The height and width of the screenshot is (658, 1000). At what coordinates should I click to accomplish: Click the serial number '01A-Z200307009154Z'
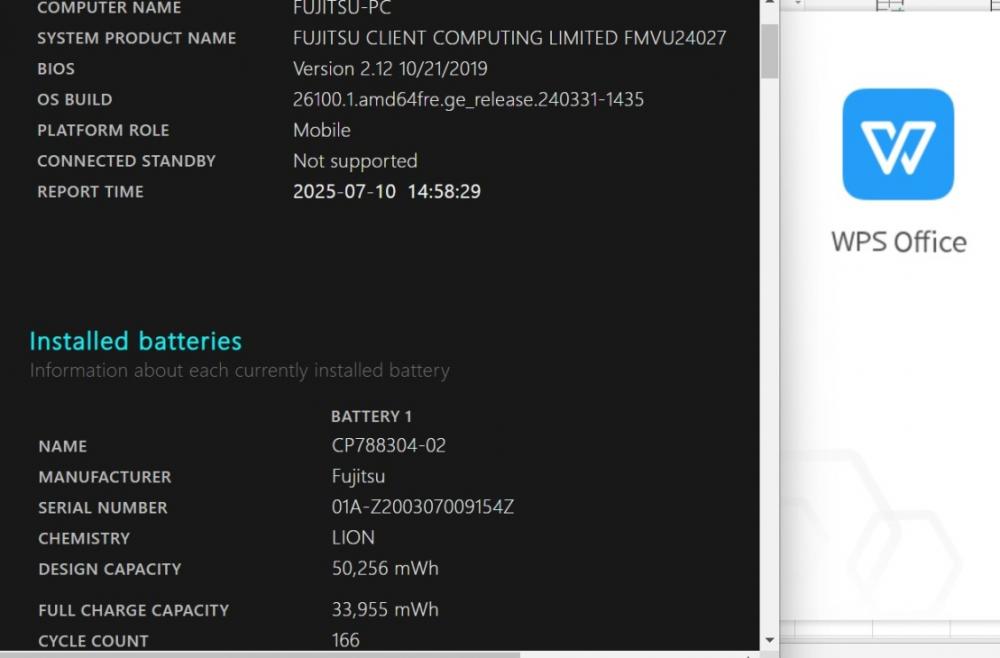[422, 507]
